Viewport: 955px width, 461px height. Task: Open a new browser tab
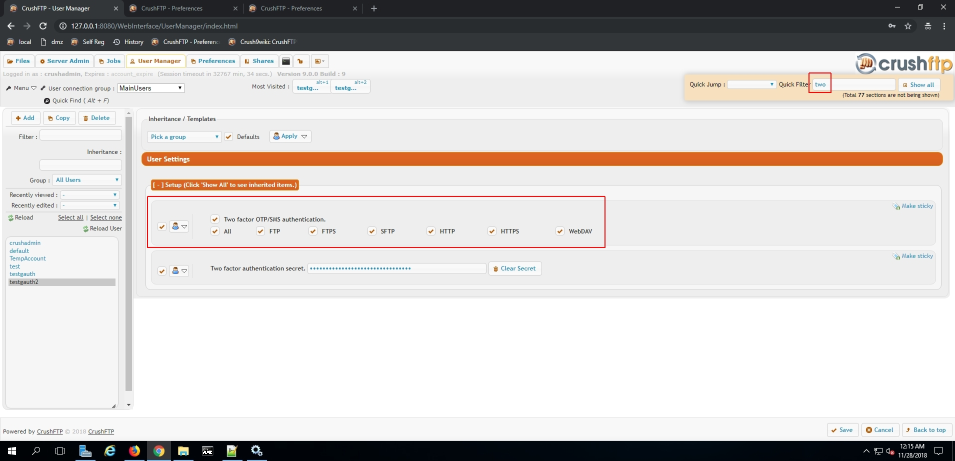374,9
